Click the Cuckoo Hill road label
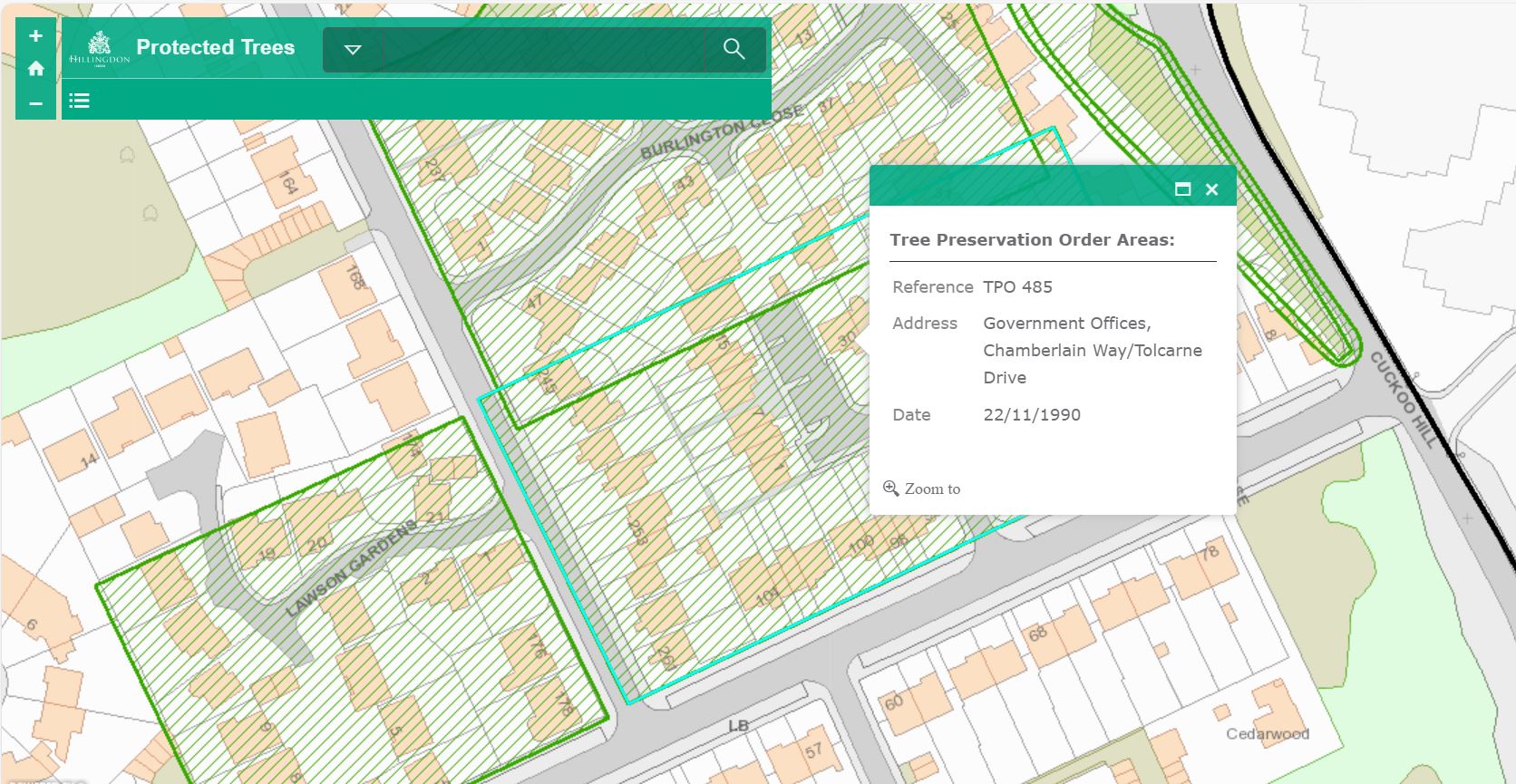1516x784 pixels. (x=1403, y=399)
